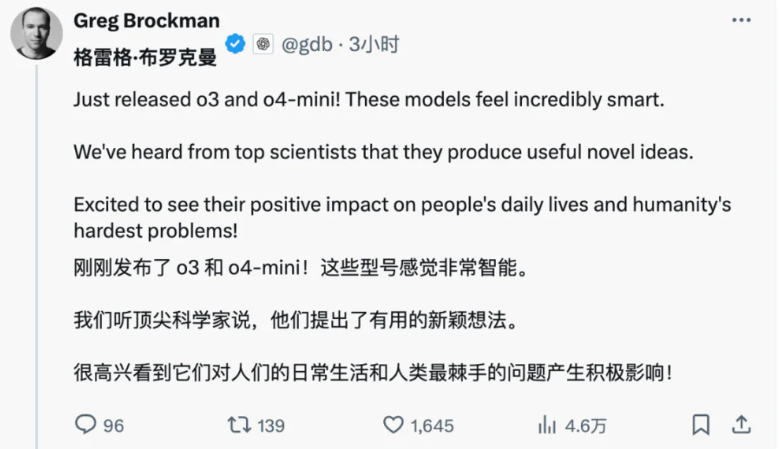Click the @gdb handle
Screen dimensions: 779x449
click(307, 44)
